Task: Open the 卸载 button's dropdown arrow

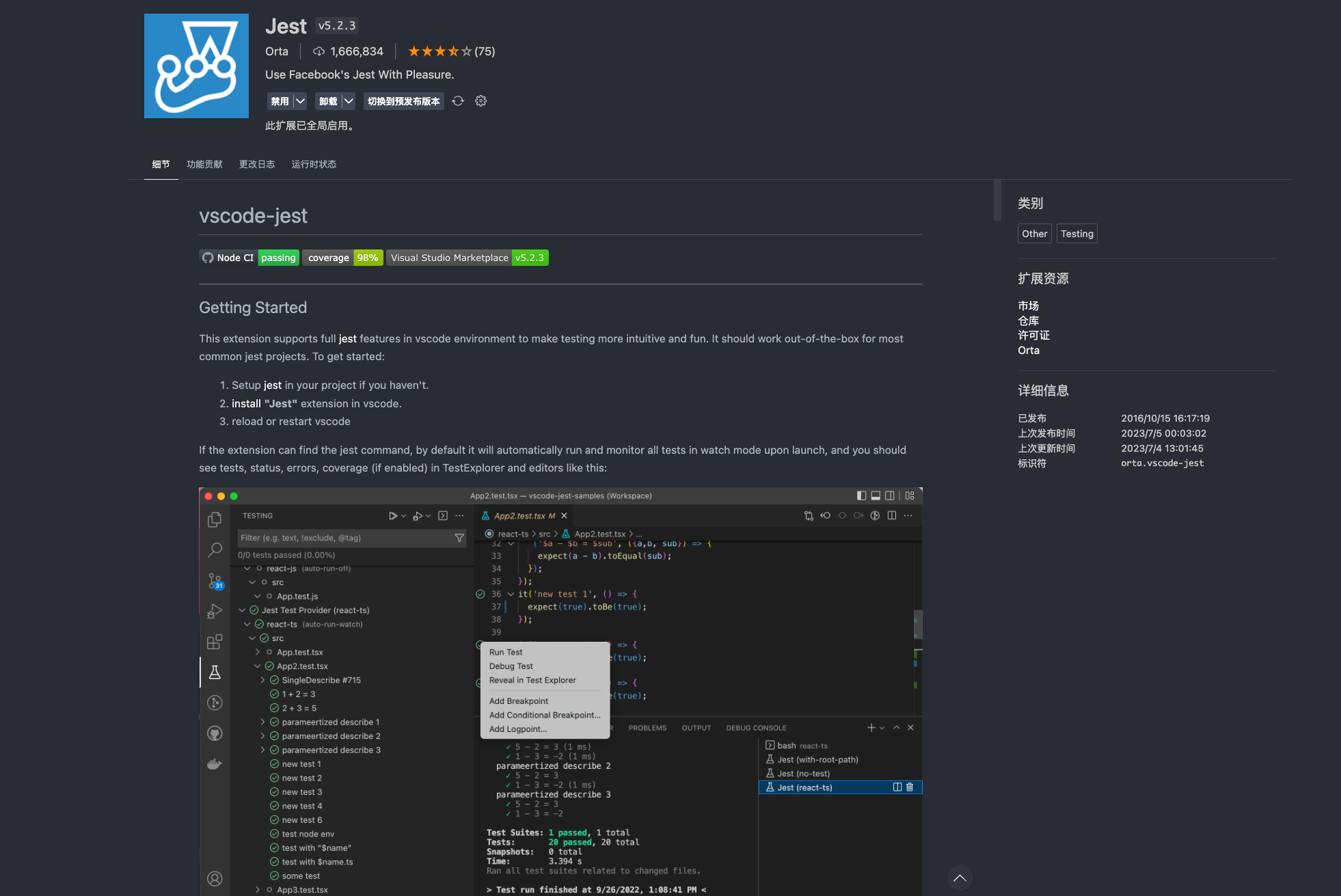Action: point(349,101)
